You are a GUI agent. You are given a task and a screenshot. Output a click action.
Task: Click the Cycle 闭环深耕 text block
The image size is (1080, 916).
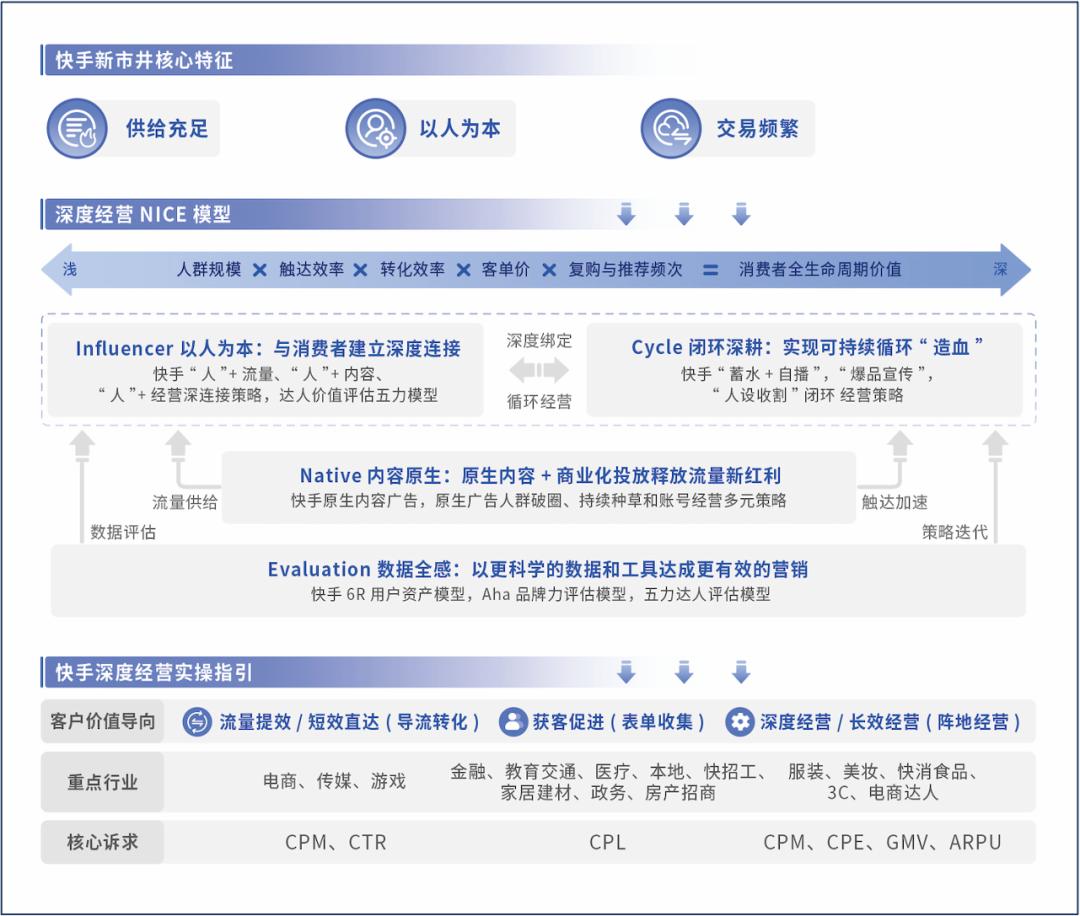[805, 372]
